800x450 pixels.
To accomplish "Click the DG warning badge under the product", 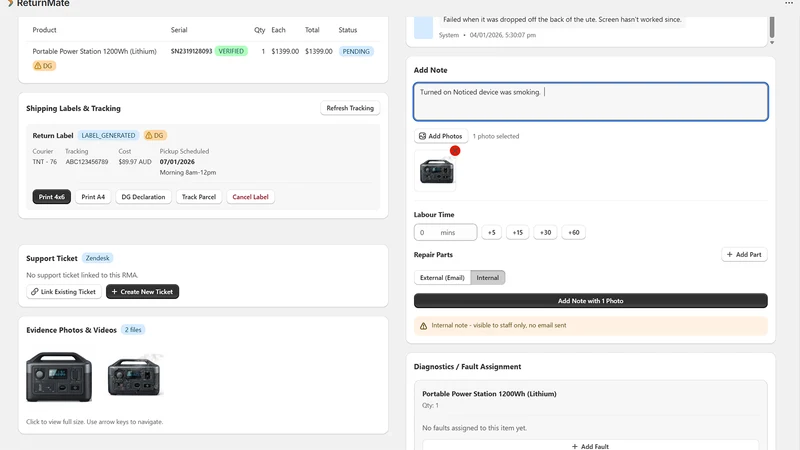I will (x=44, y=66).
